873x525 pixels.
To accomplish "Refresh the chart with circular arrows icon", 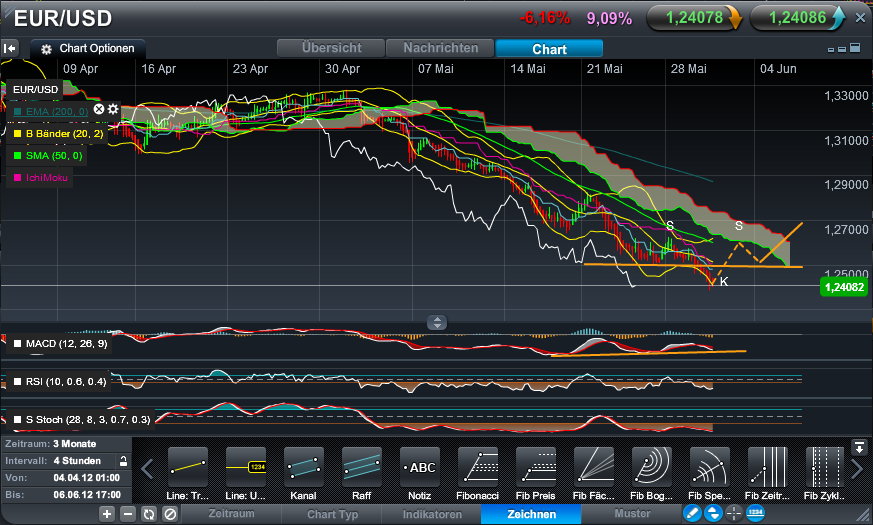I will tap(149, 514).
